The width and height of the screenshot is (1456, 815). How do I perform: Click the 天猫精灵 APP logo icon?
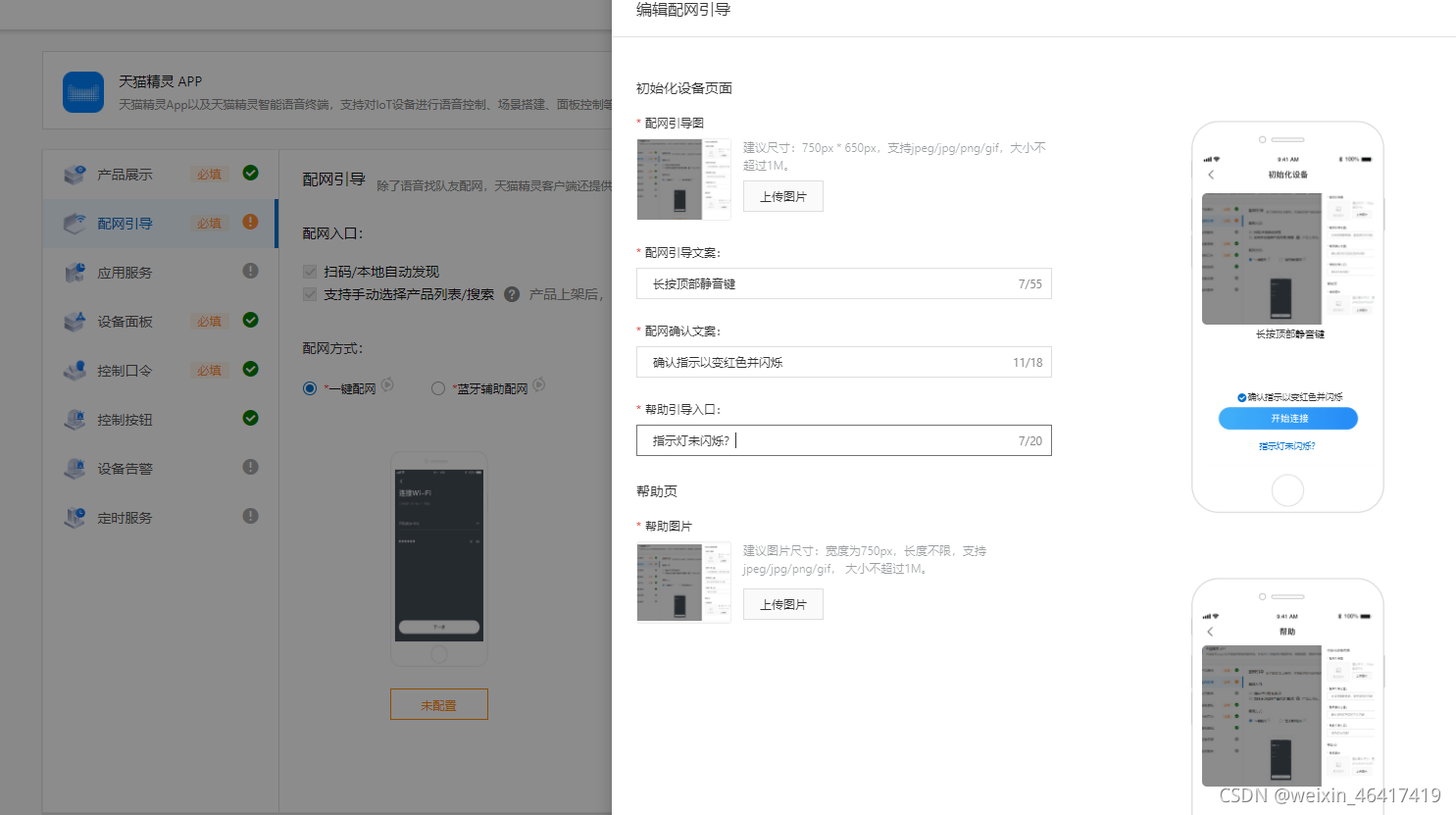(x=83, y=92)
